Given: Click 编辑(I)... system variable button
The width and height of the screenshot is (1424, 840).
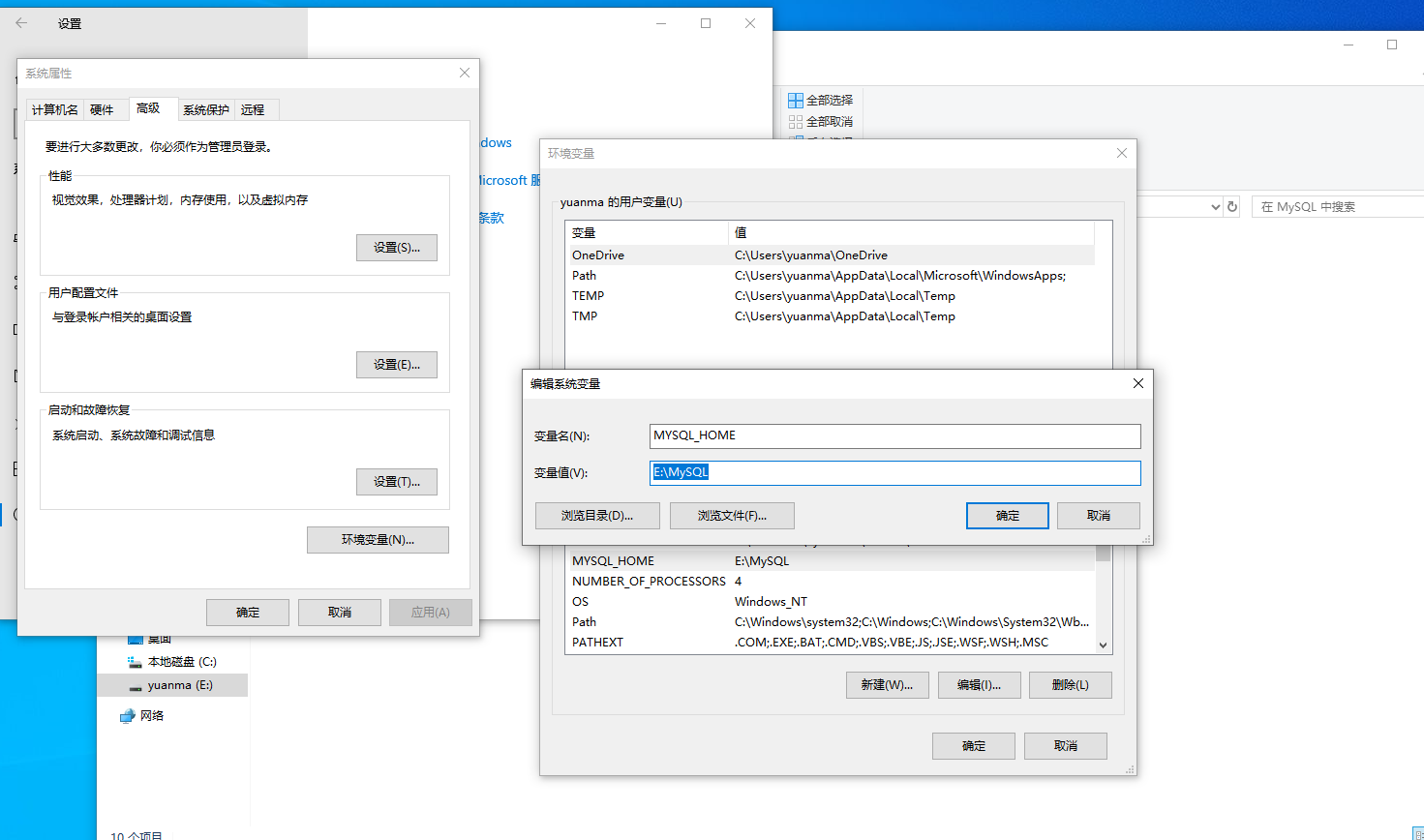Looking at the screenshot, I should (979, 685).
